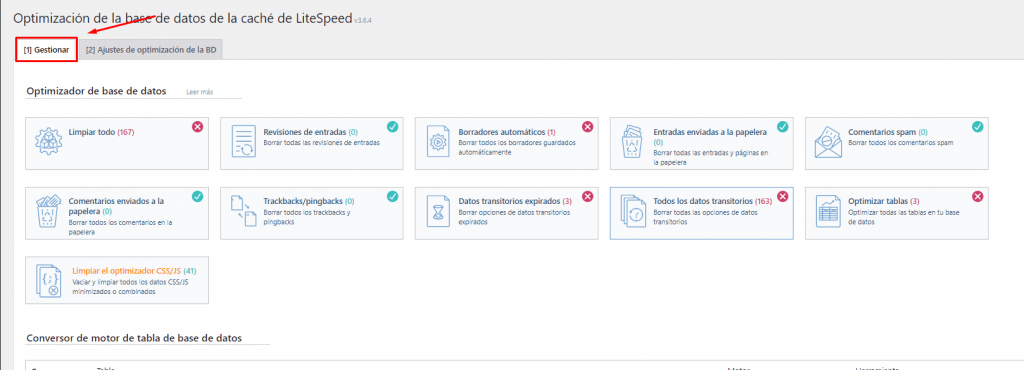Image resolution: width=1024 pixels, height=370 pixels.
Task: Select Trackbacks/pingbacks (0) title
Action: point(309,201)
